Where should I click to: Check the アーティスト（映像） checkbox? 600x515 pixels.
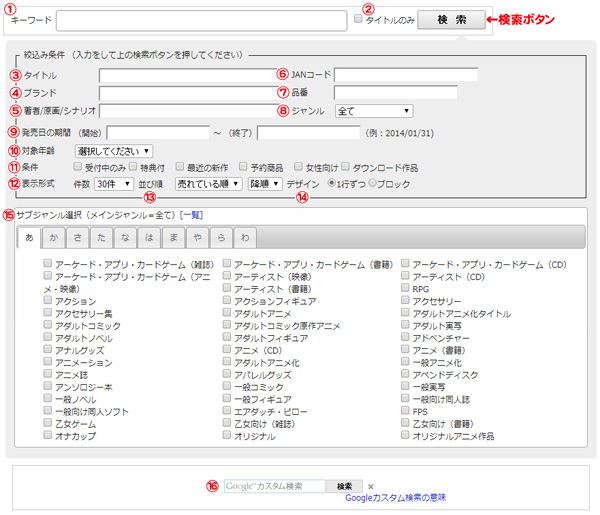(x=227, y=275)
